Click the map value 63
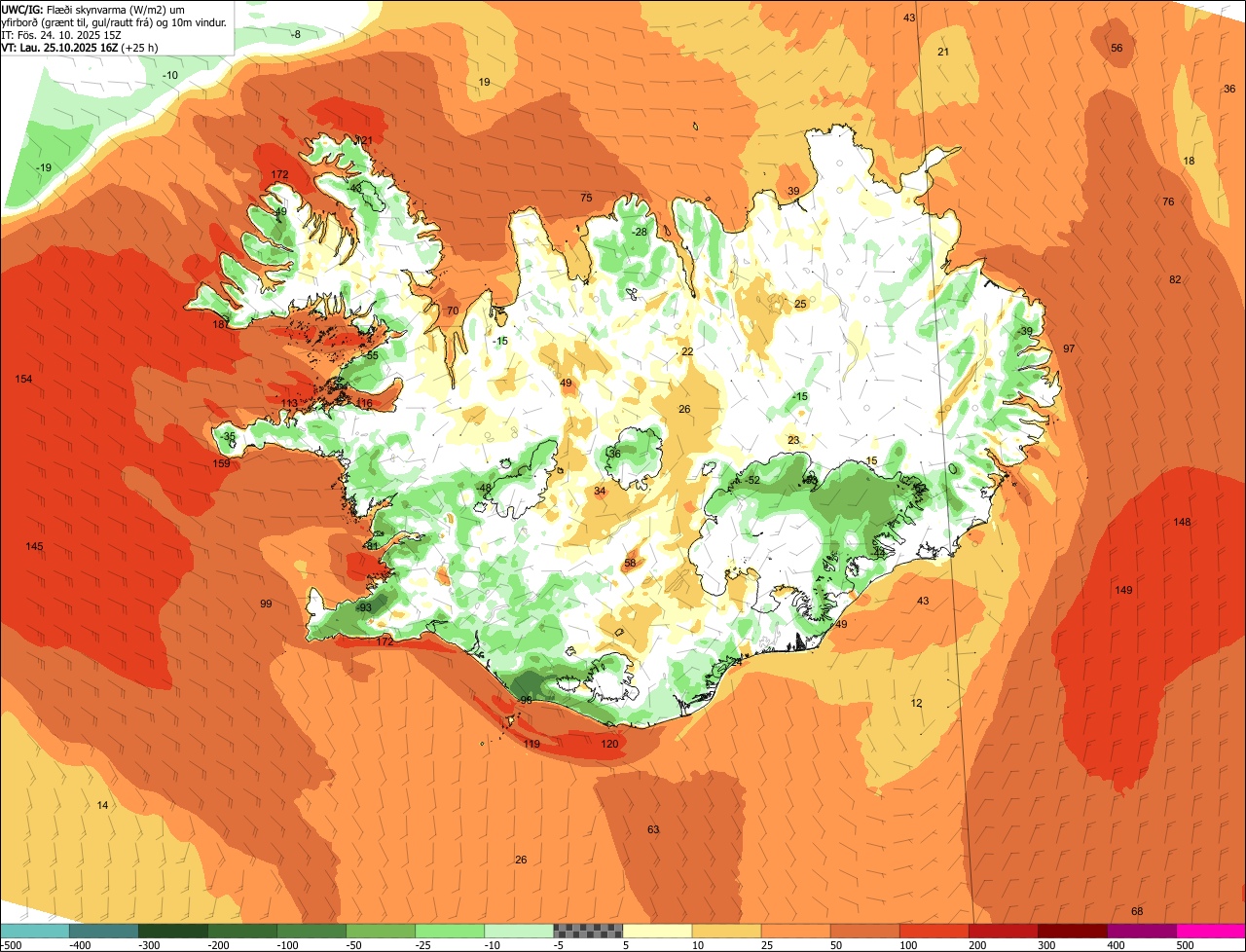 click(653, 829)
